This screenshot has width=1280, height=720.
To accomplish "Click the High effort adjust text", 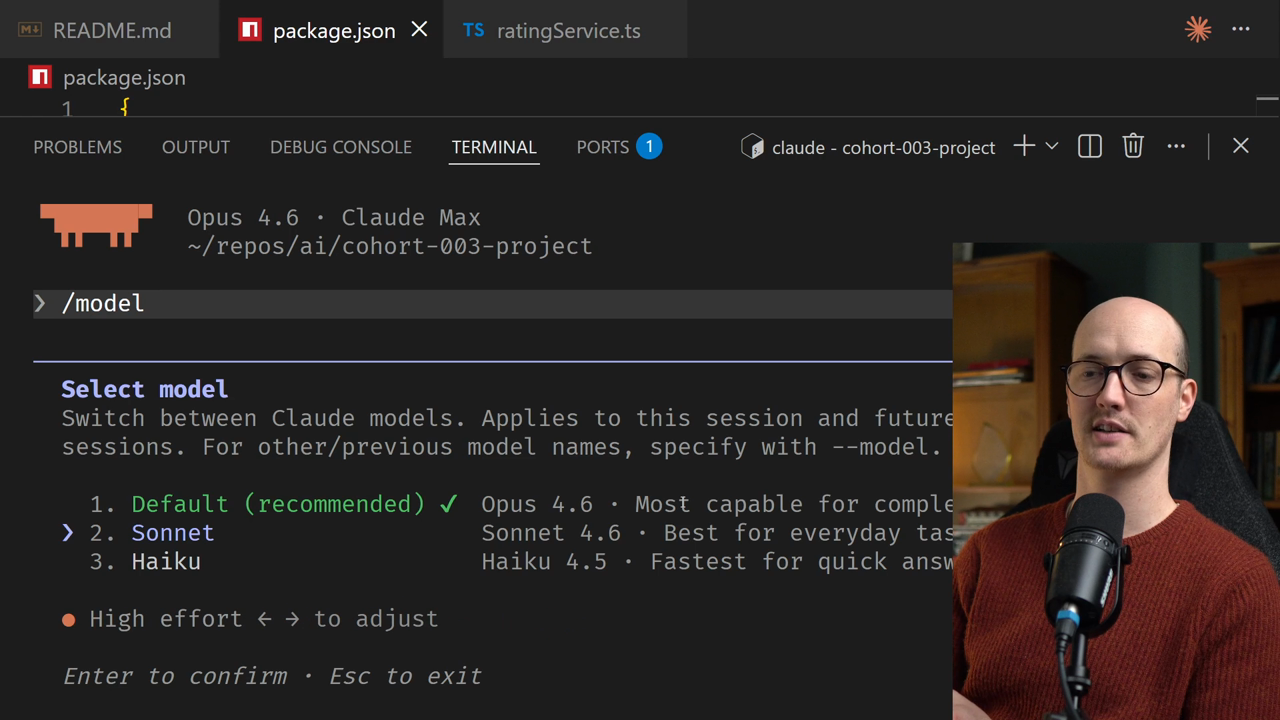I will [264, 619].
